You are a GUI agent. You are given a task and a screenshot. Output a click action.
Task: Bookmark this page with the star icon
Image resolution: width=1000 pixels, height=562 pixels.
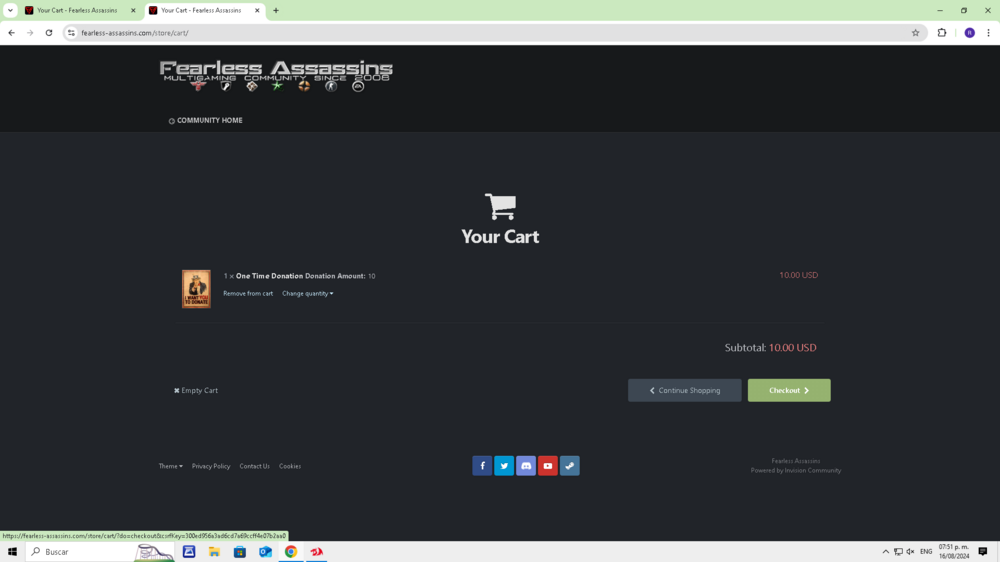coord(915,33)
